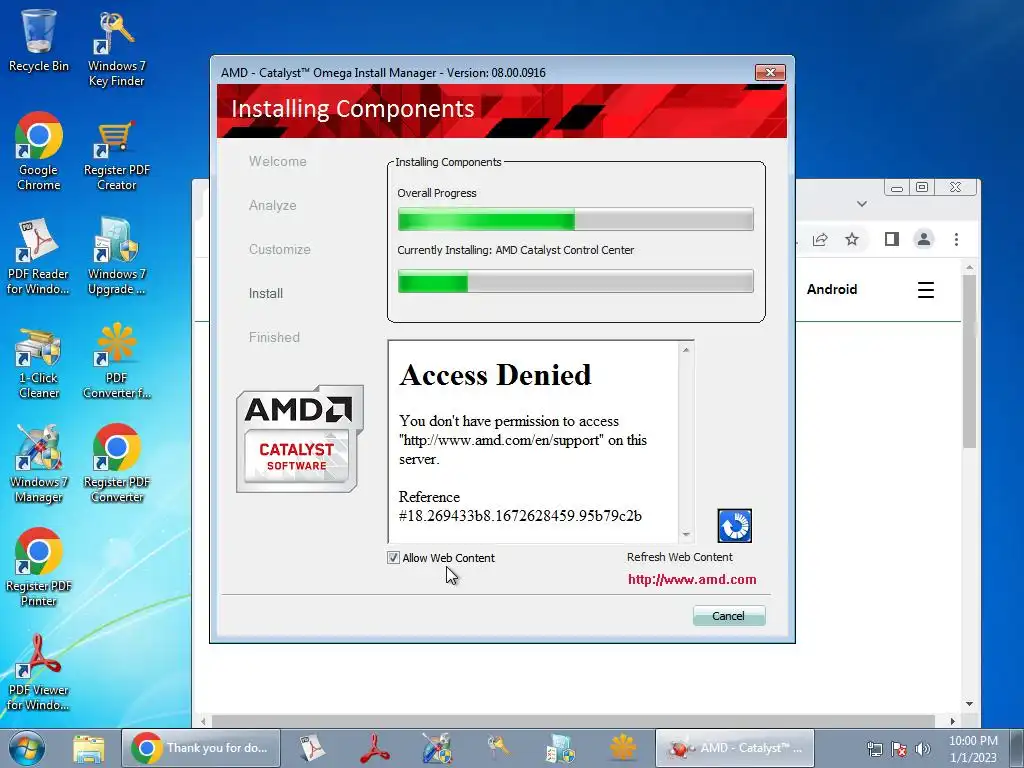Select the Analyze step in the sidebar
The height and width of the screenshot is (768, 1024).
(x=272, y=205)
